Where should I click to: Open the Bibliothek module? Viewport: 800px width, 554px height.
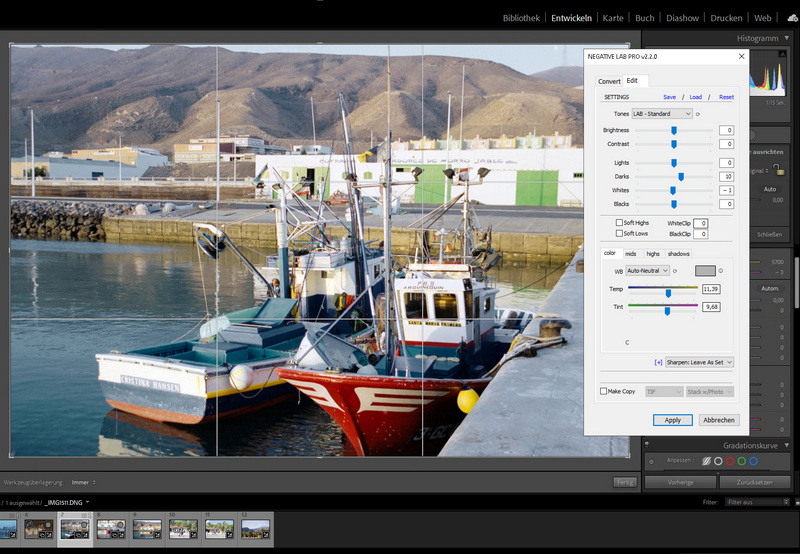[521, 18]
